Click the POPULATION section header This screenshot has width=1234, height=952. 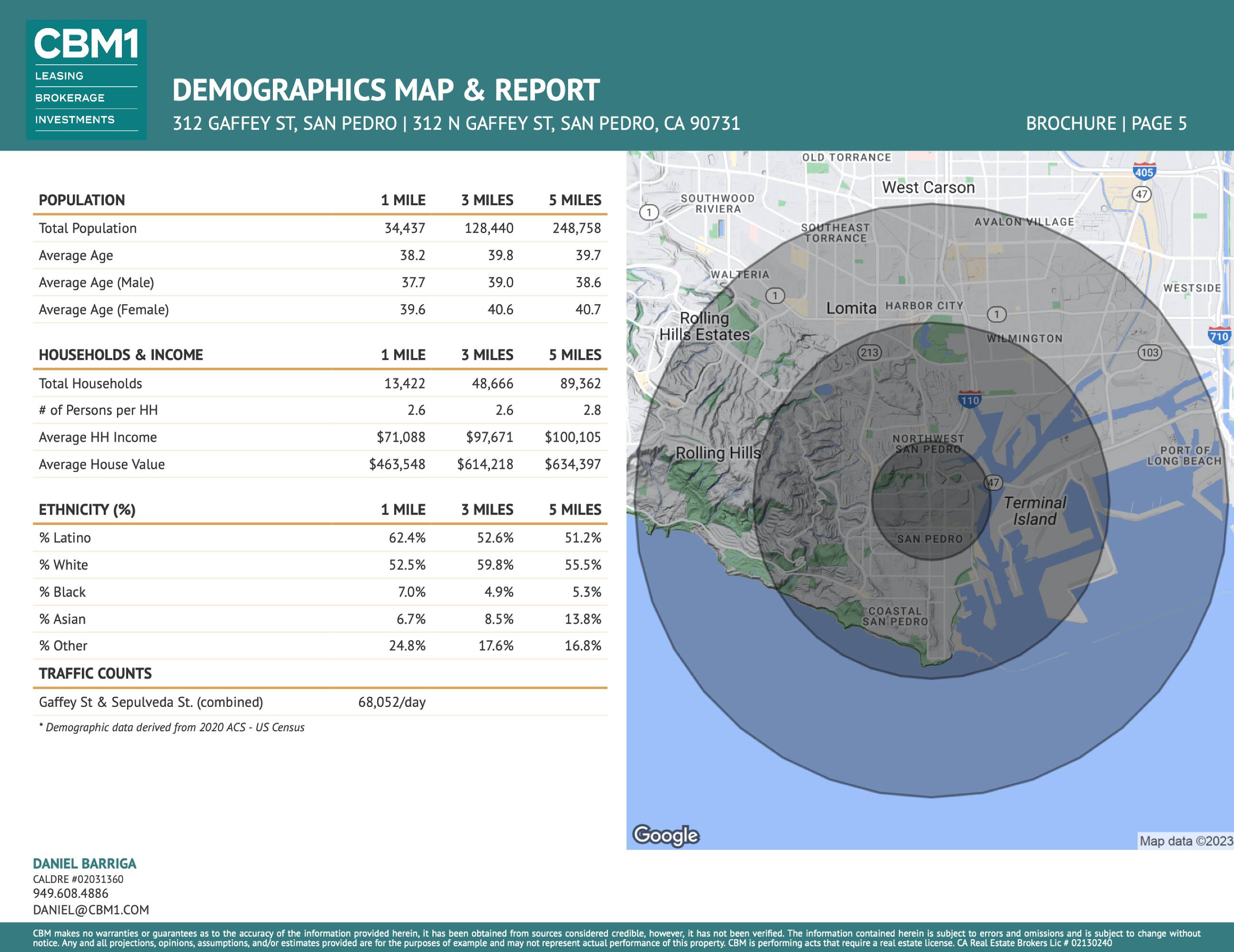point(82,200)
